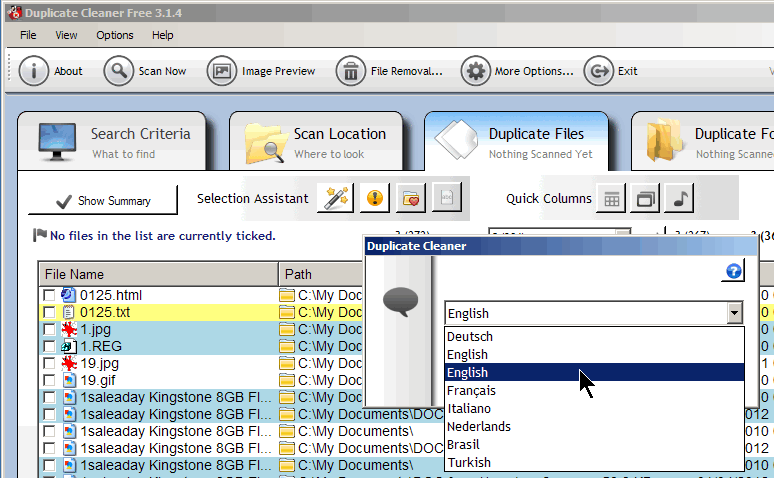
Task: Click the orange exclamation mark icon
Action: pyautogui.click(x=373, y=198)
